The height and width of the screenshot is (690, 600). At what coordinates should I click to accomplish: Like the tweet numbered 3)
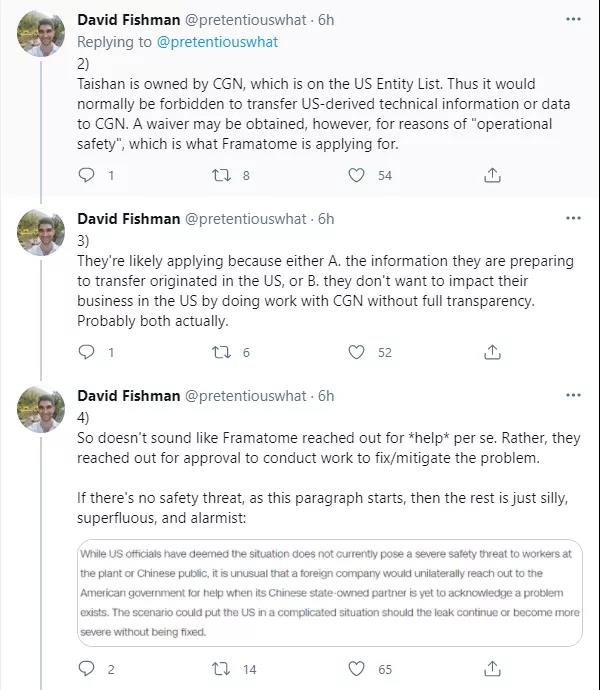click(357, 352)
